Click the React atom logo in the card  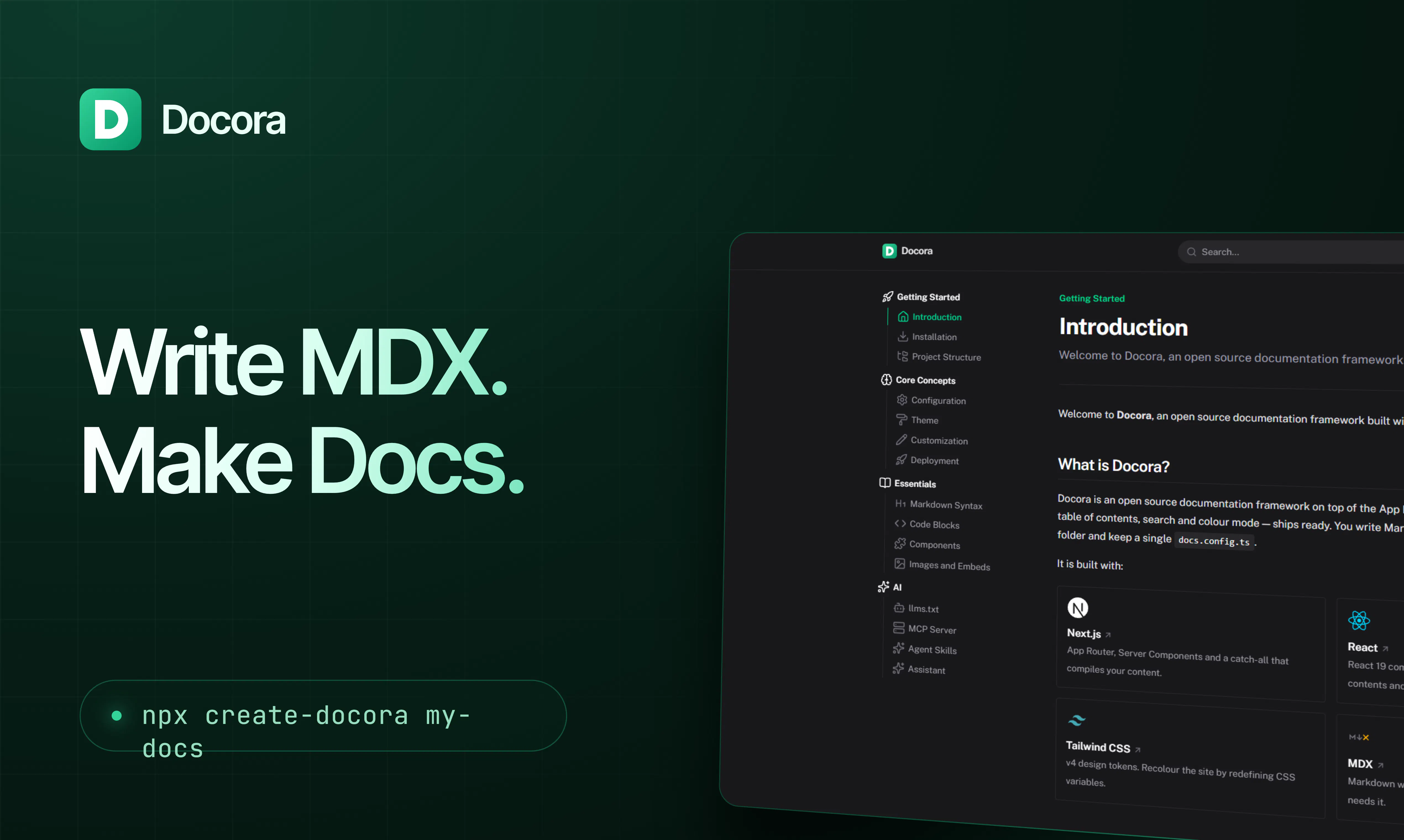pyautogui.click(x=1359, y=620)
